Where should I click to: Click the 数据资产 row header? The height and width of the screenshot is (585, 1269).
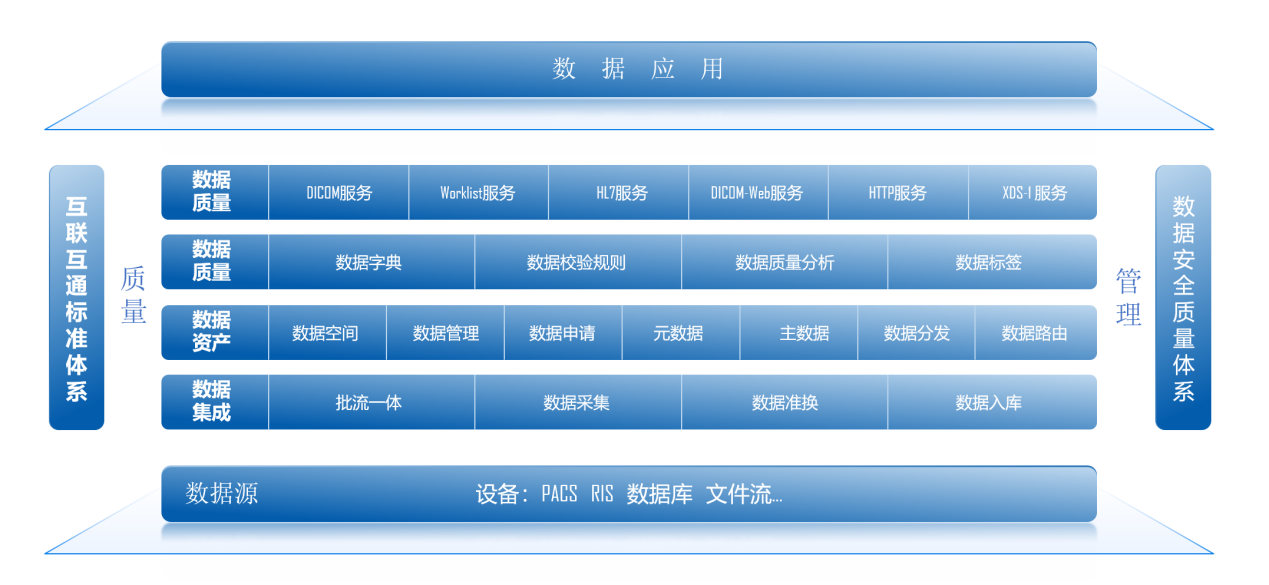tap(213, 332)
